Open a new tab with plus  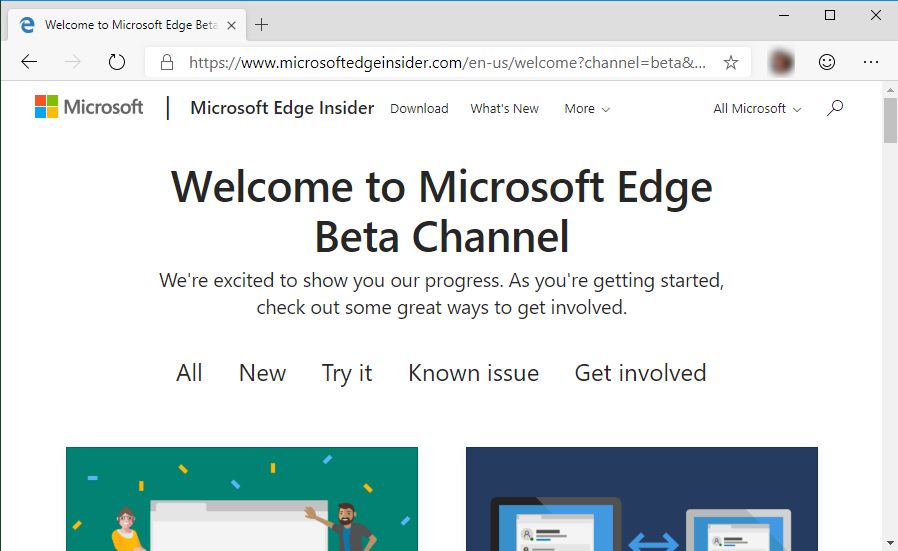pyautogui.click(x=261, y=25)
